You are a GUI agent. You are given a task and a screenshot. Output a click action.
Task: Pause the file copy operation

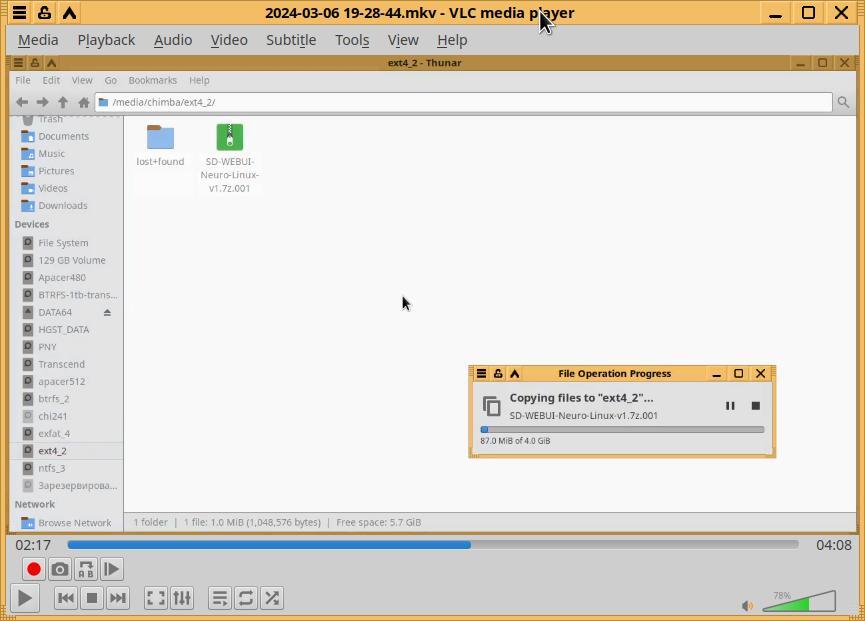click(x=730, y=406)
